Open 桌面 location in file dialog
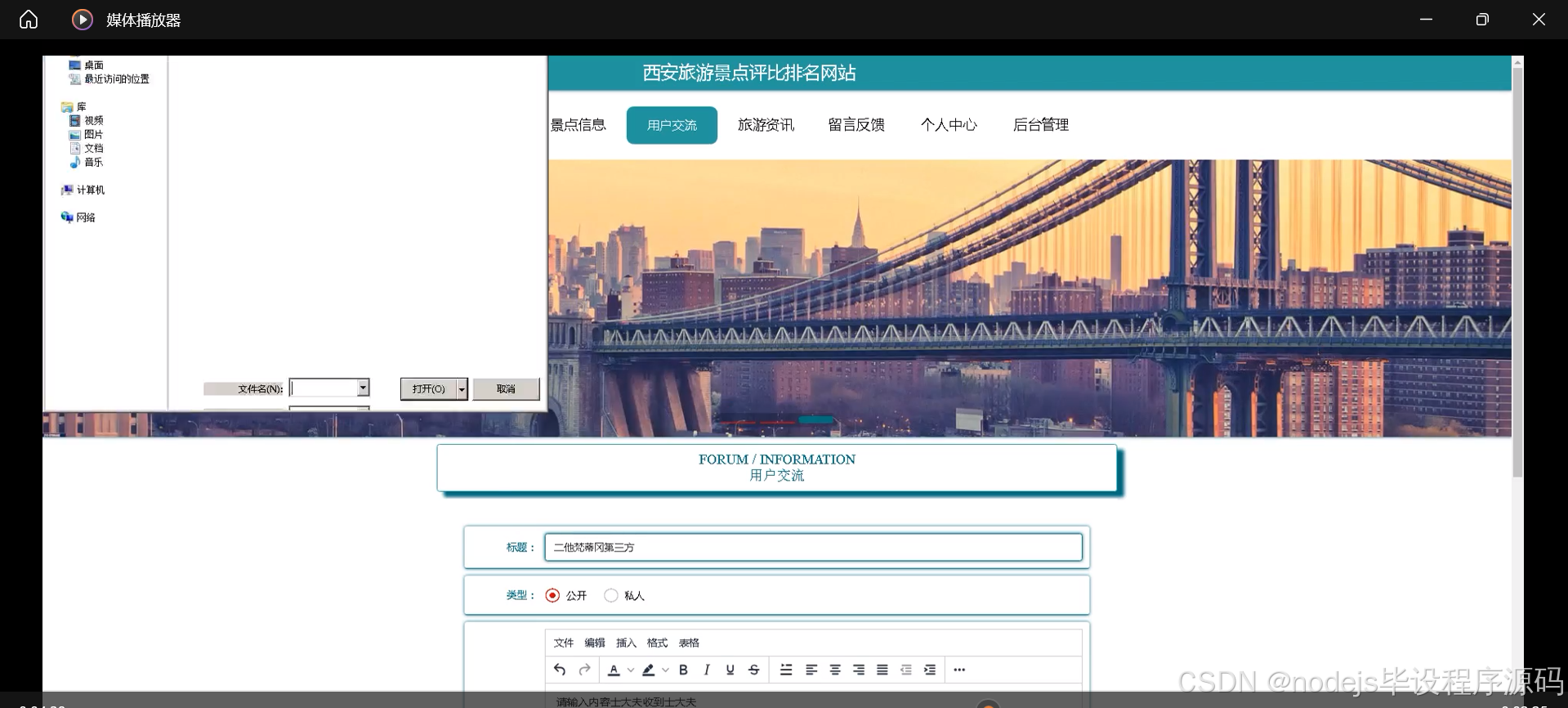1568x708 pixels. pos(87,65)
